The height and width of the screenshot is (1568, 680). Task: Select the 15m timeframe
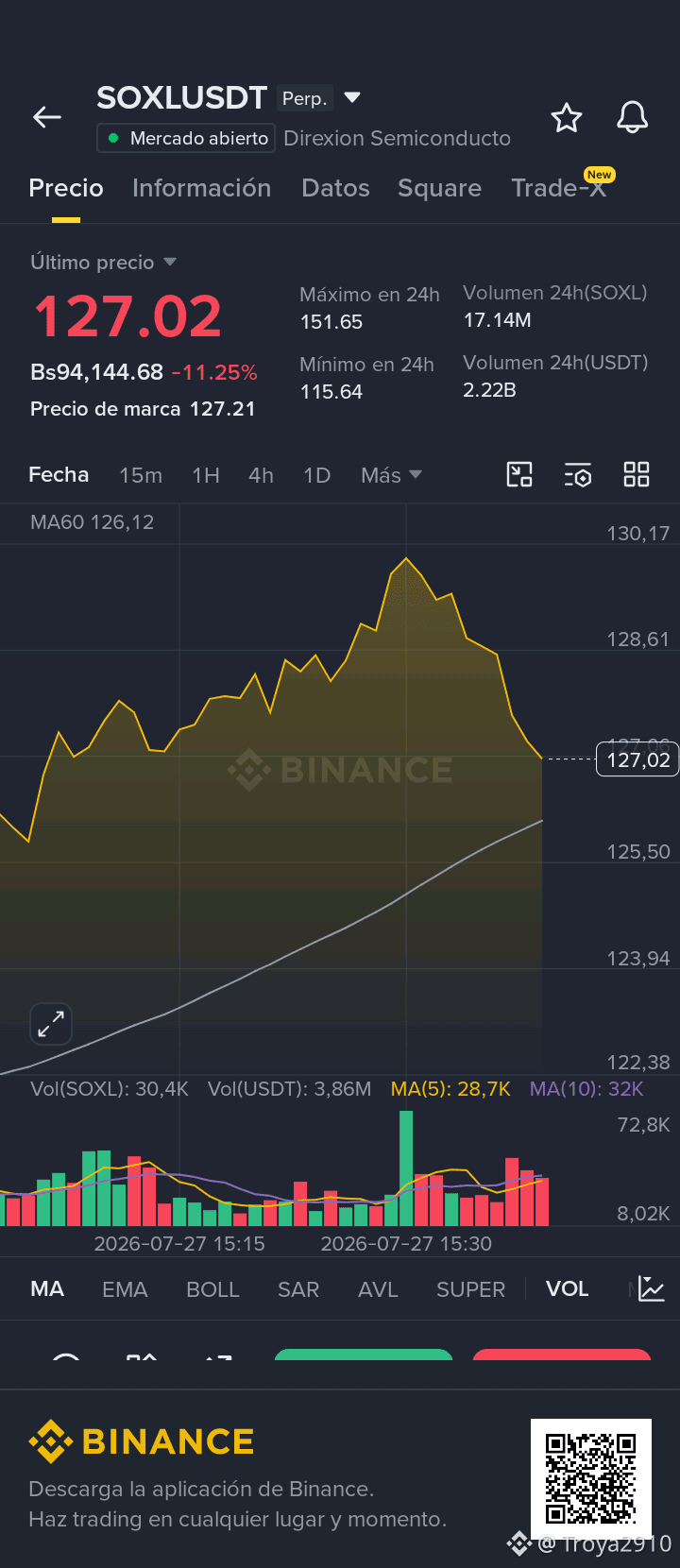(x=141, y=475)
